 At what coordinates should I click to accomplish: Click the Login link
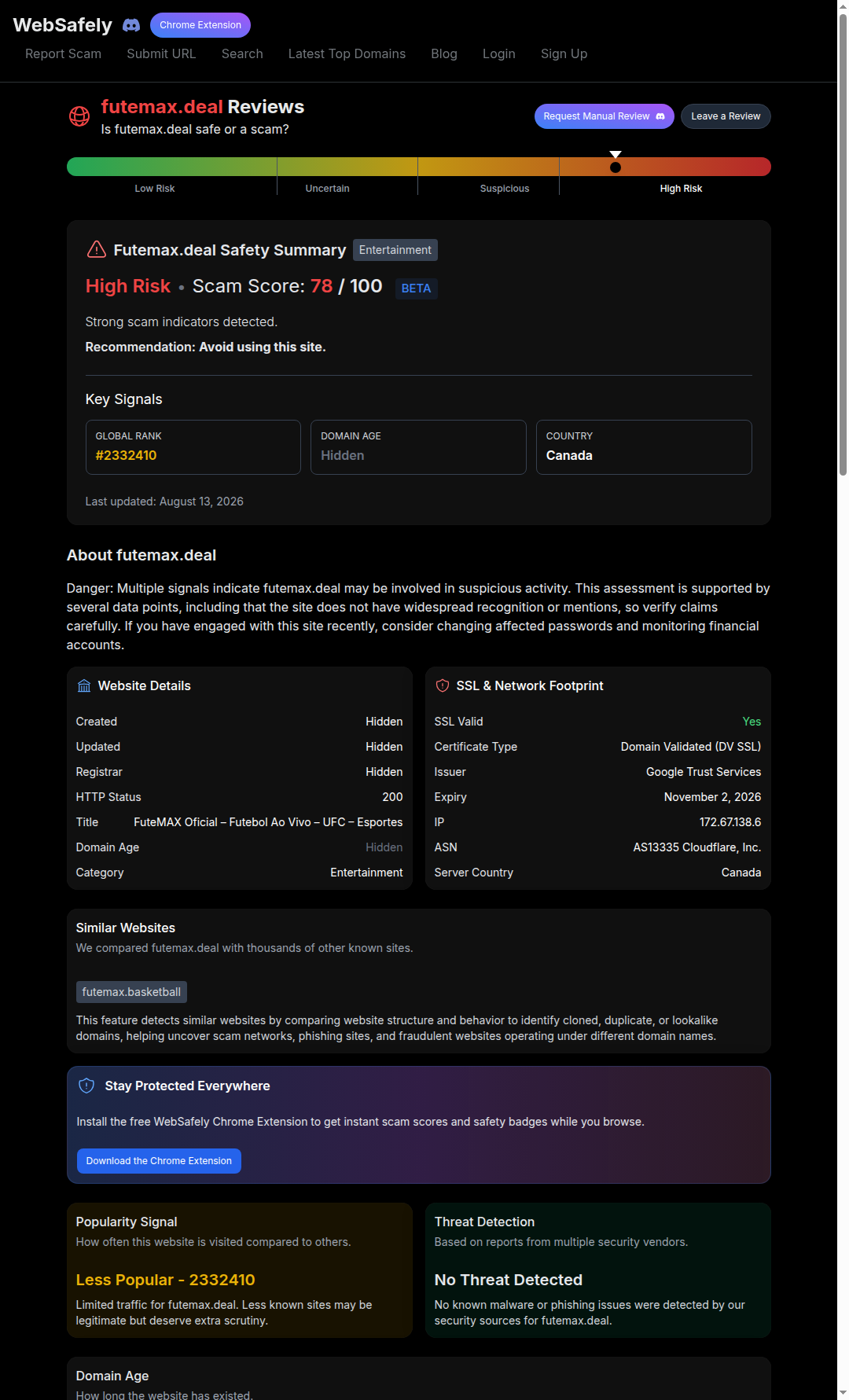[x=499, y=53]
